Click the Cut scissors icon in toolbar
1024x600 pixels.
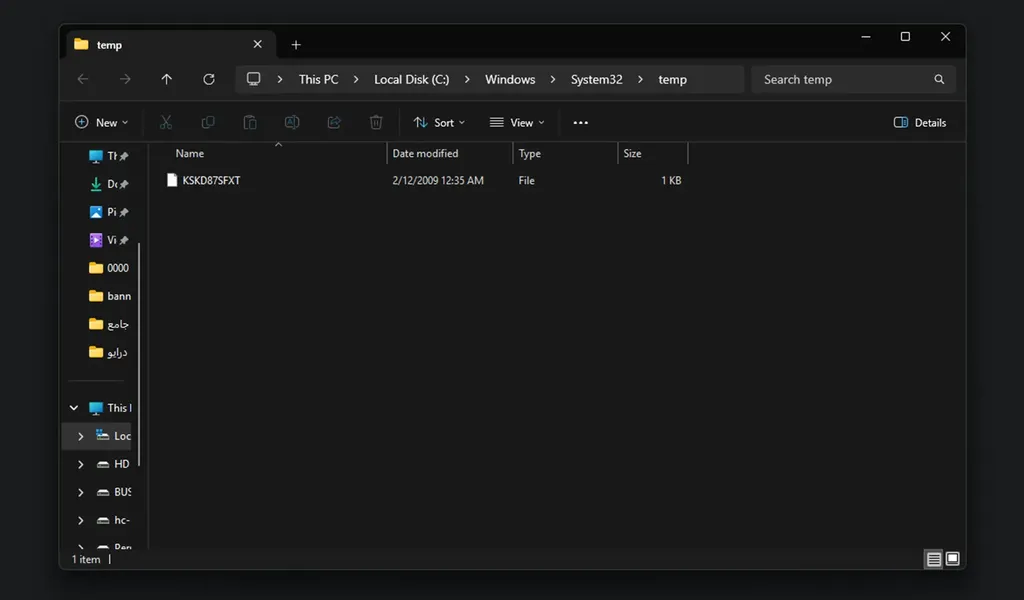166,122
